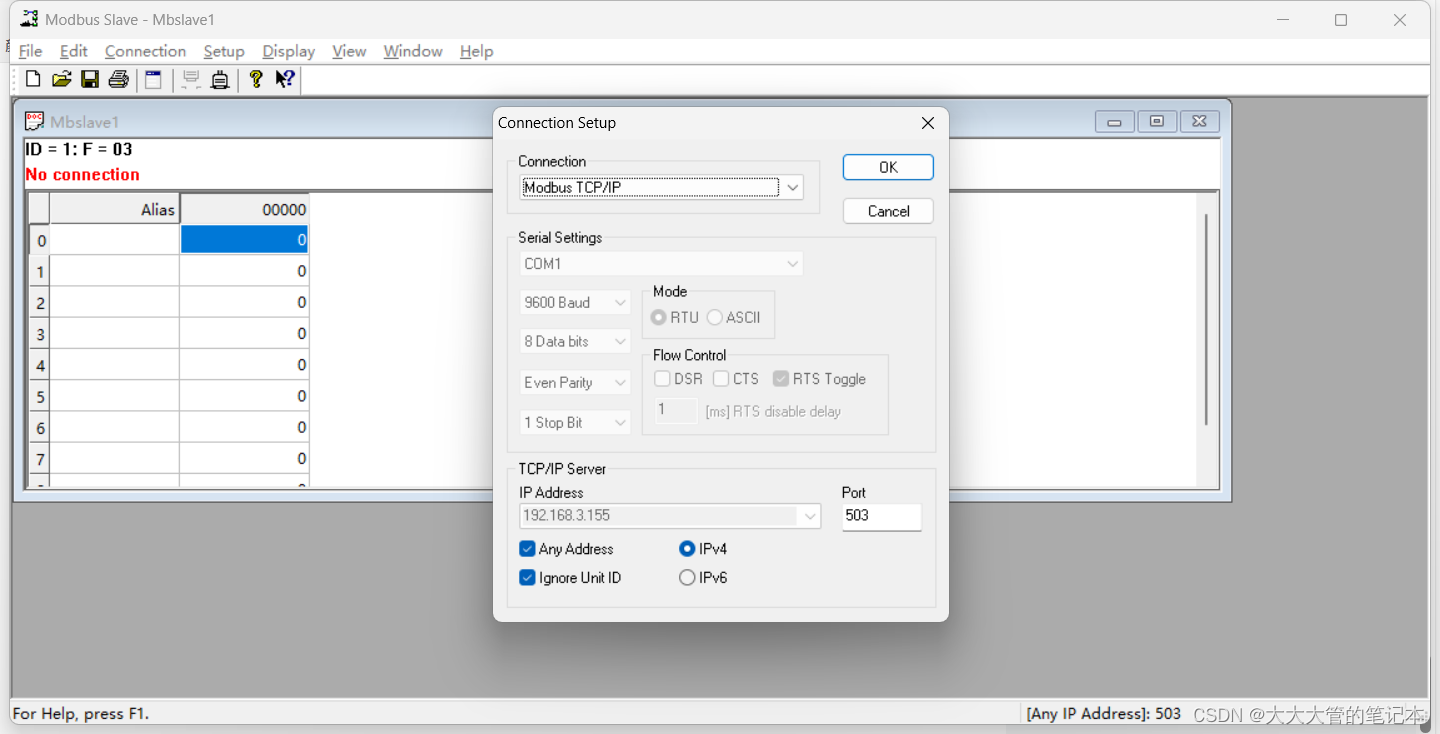Click Modbus Slave app icon in title bar

29,19
